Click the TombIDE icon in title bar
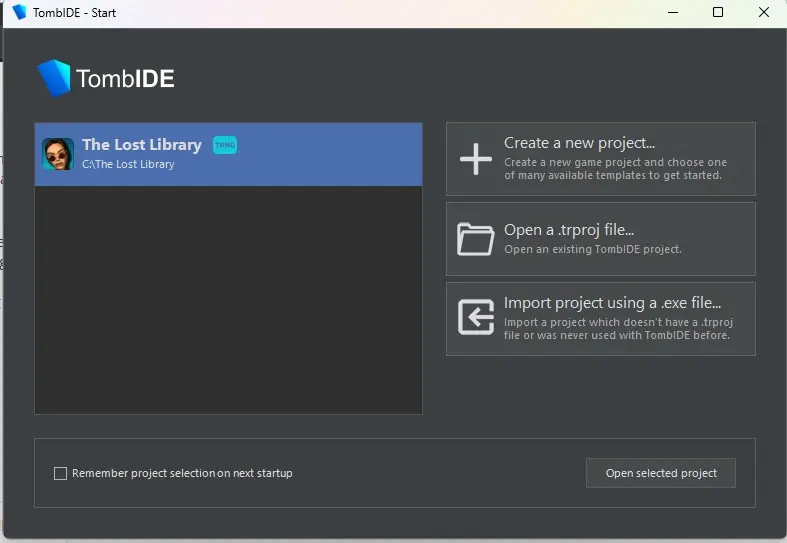Image resolution: width=787 pixels, height=543 pixels. (19, 12)
